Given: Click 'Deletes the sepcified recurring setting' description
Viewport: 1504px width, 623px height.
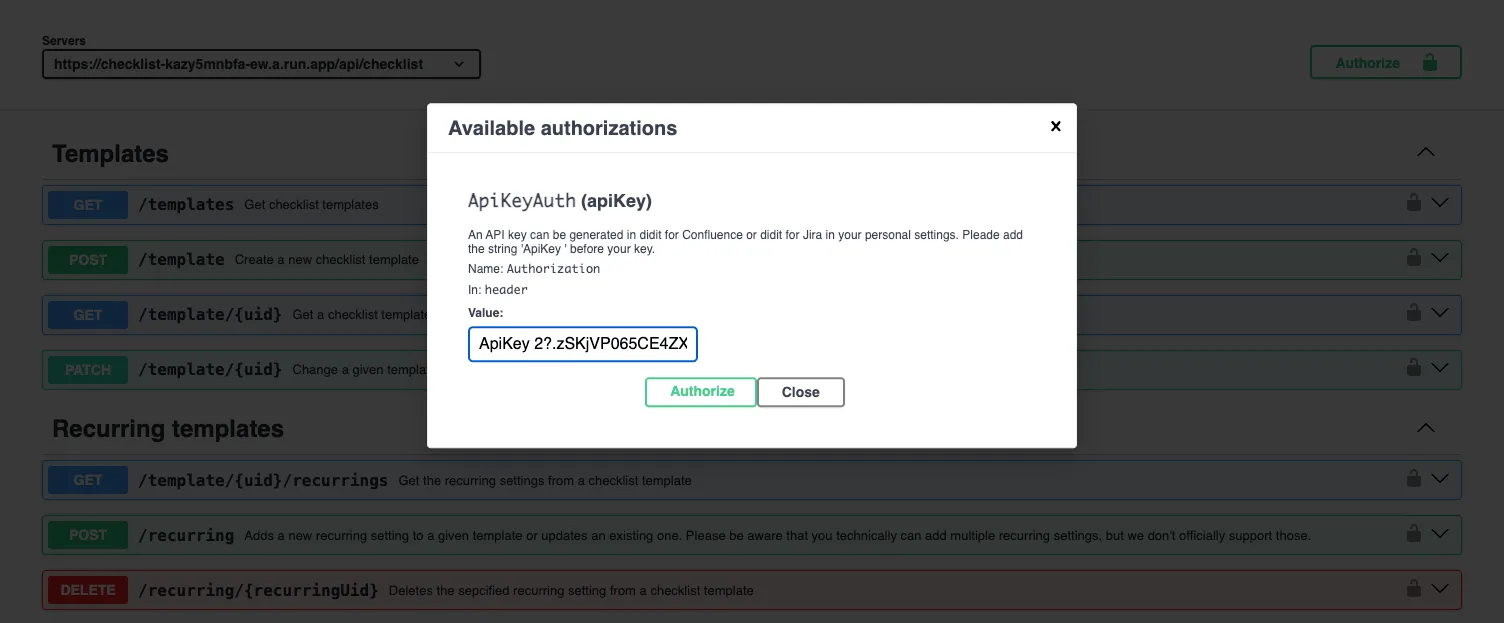Looking at the screenshot, I should click(571, 590).
